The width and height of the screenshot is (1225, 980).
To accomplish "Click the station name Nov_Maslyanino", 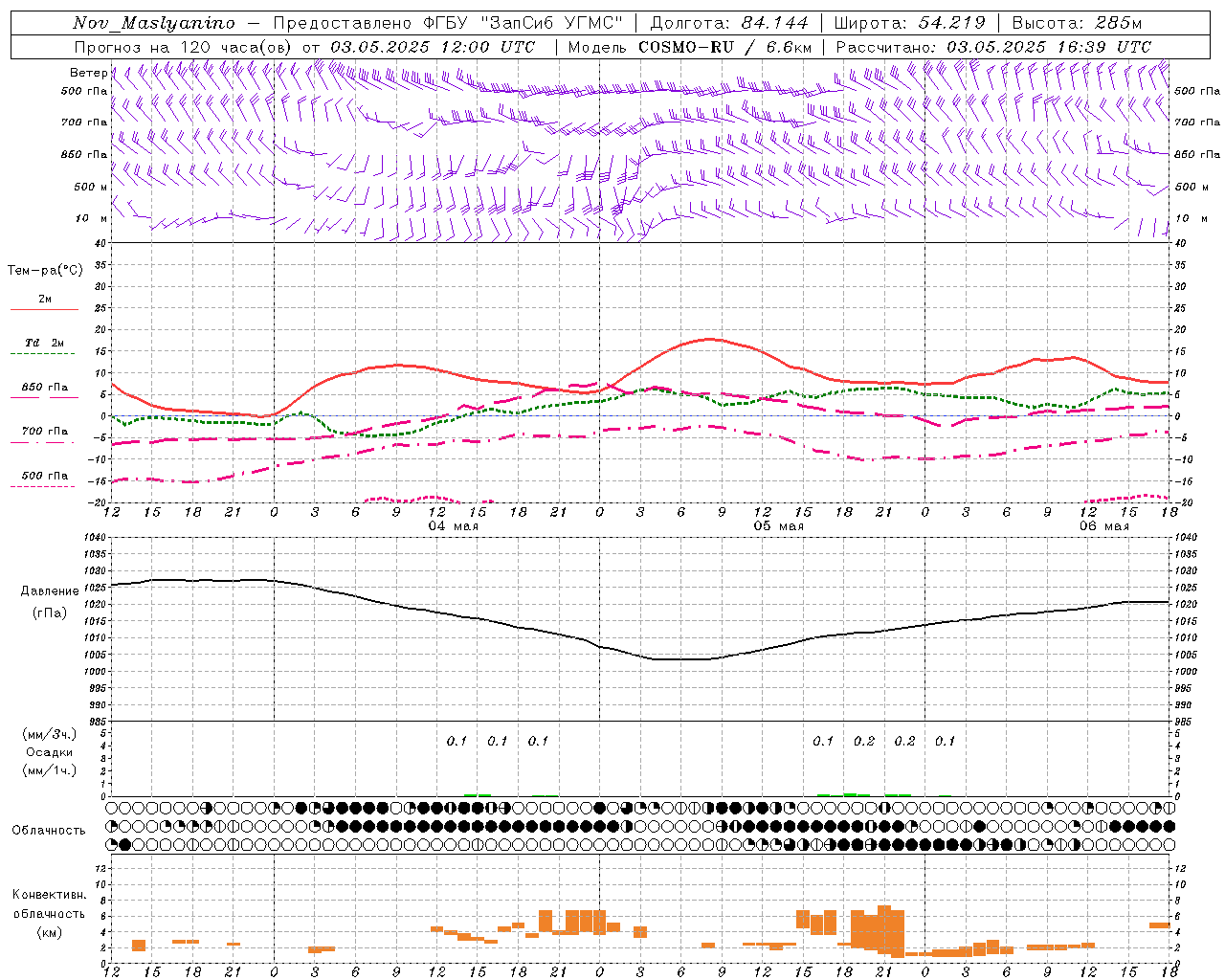I will [x=153, y=23].
